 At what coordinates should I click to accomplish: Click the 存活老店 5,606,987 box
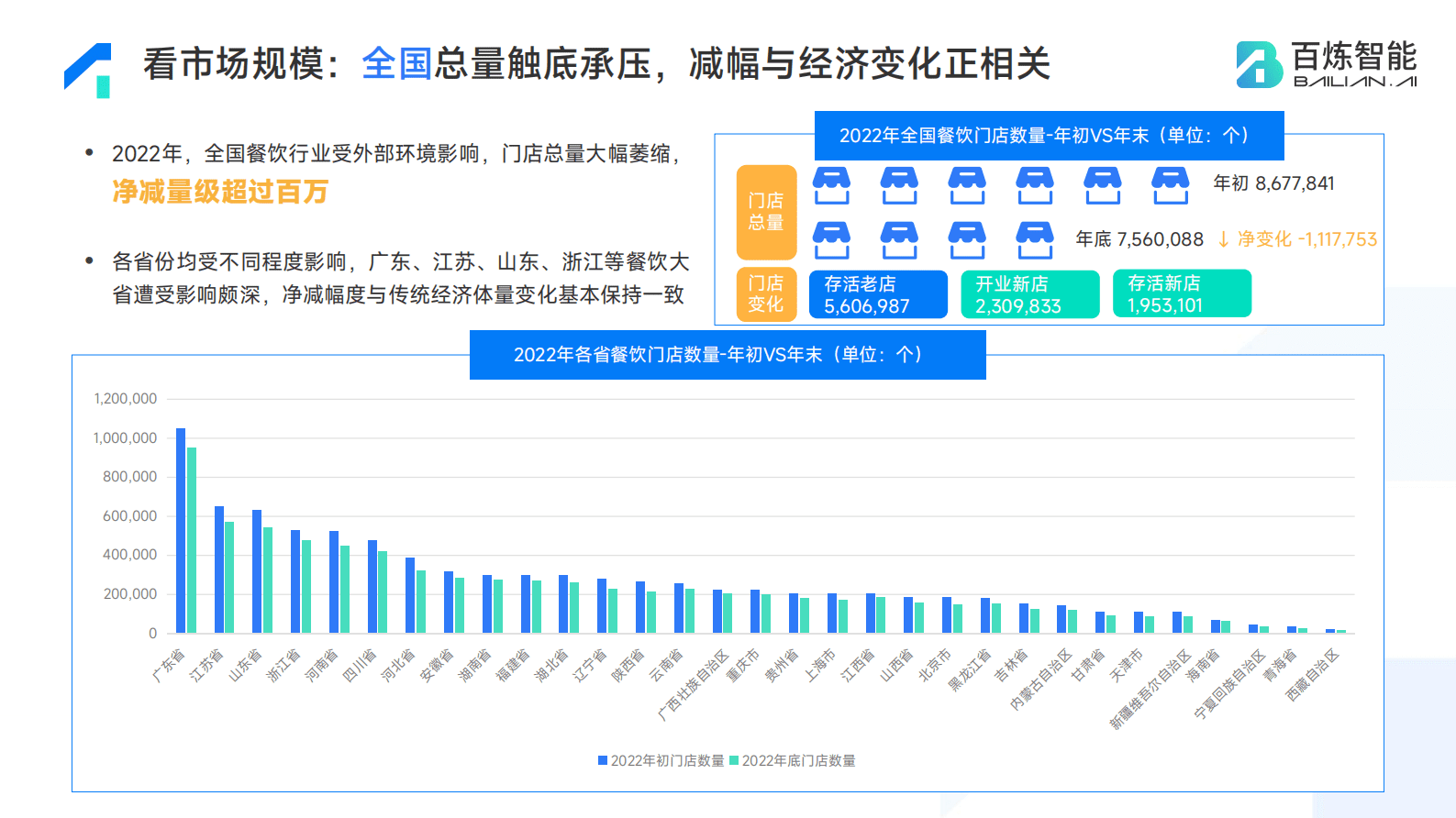point(878,294)
